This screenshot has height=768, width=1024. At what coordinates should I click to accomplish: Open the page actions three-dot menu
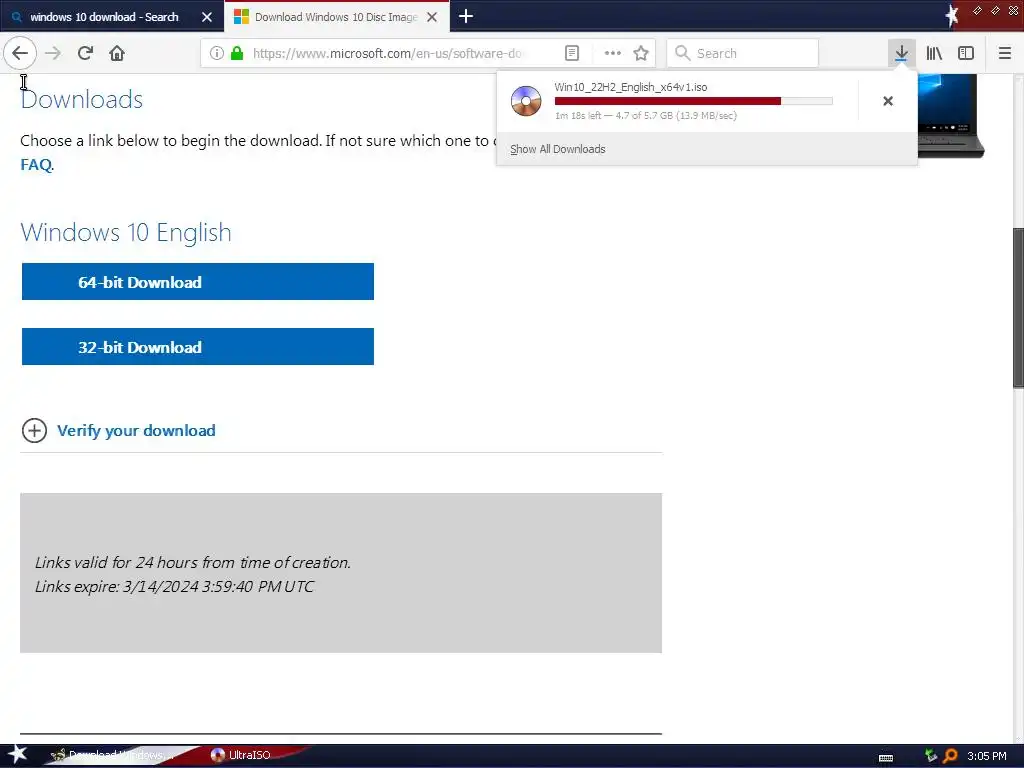612,53
